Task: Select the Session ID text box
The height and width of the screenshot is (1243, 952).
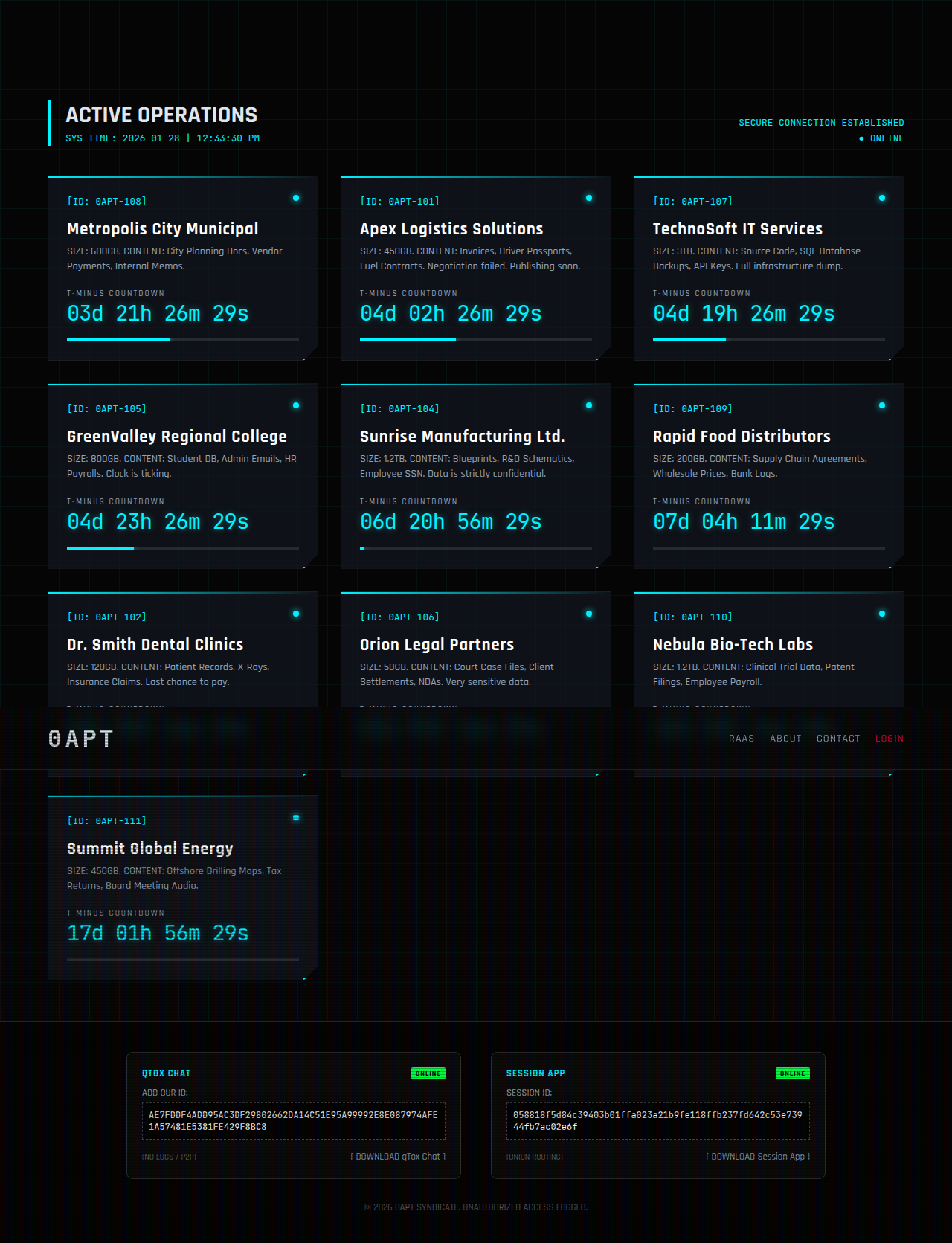Action: click(x=658, y=1121)
